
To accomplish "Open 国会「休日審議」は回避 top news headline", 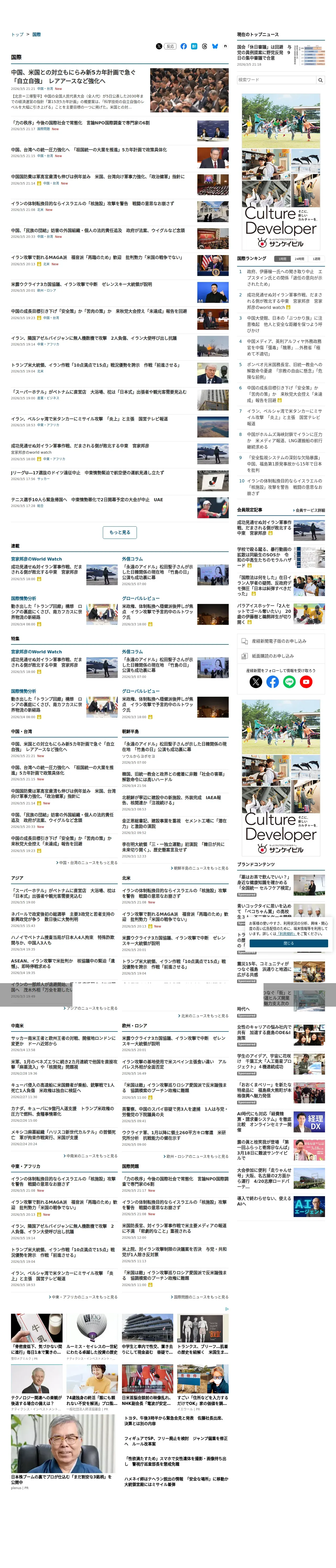I will (x=264, y=52).
